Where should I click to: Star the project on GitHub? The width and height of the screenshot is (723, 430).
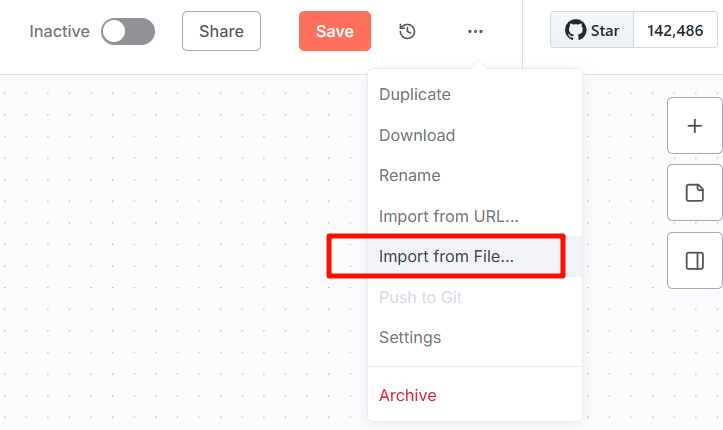(x=592, y=30)
